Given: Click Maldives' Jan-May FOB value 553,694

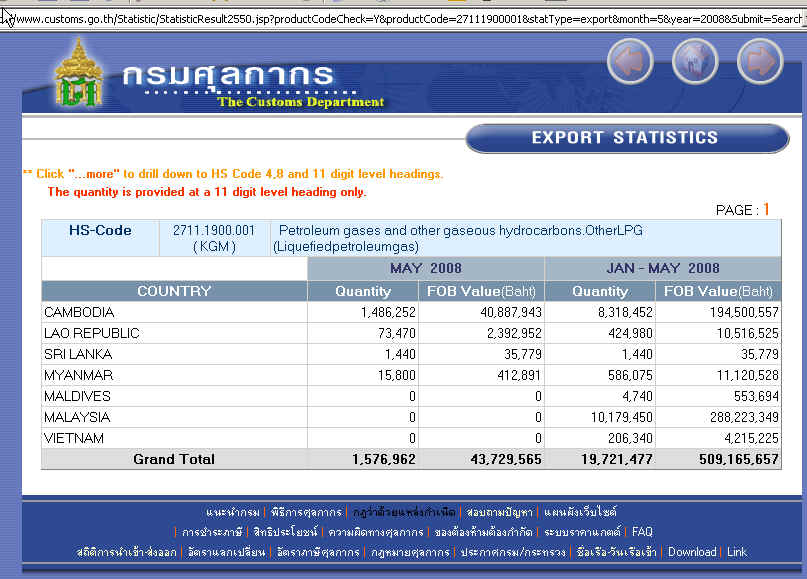Looking at the screenshot, I should [x=757, y=396].
